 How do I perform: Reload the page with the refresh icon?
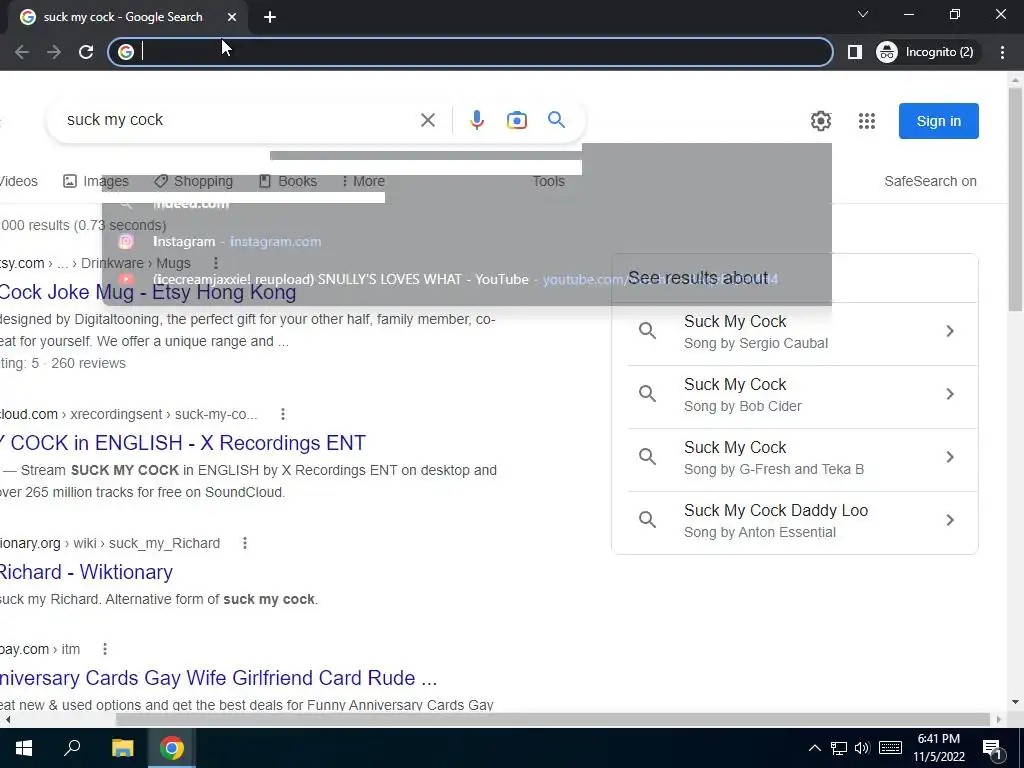coord(86,52)
